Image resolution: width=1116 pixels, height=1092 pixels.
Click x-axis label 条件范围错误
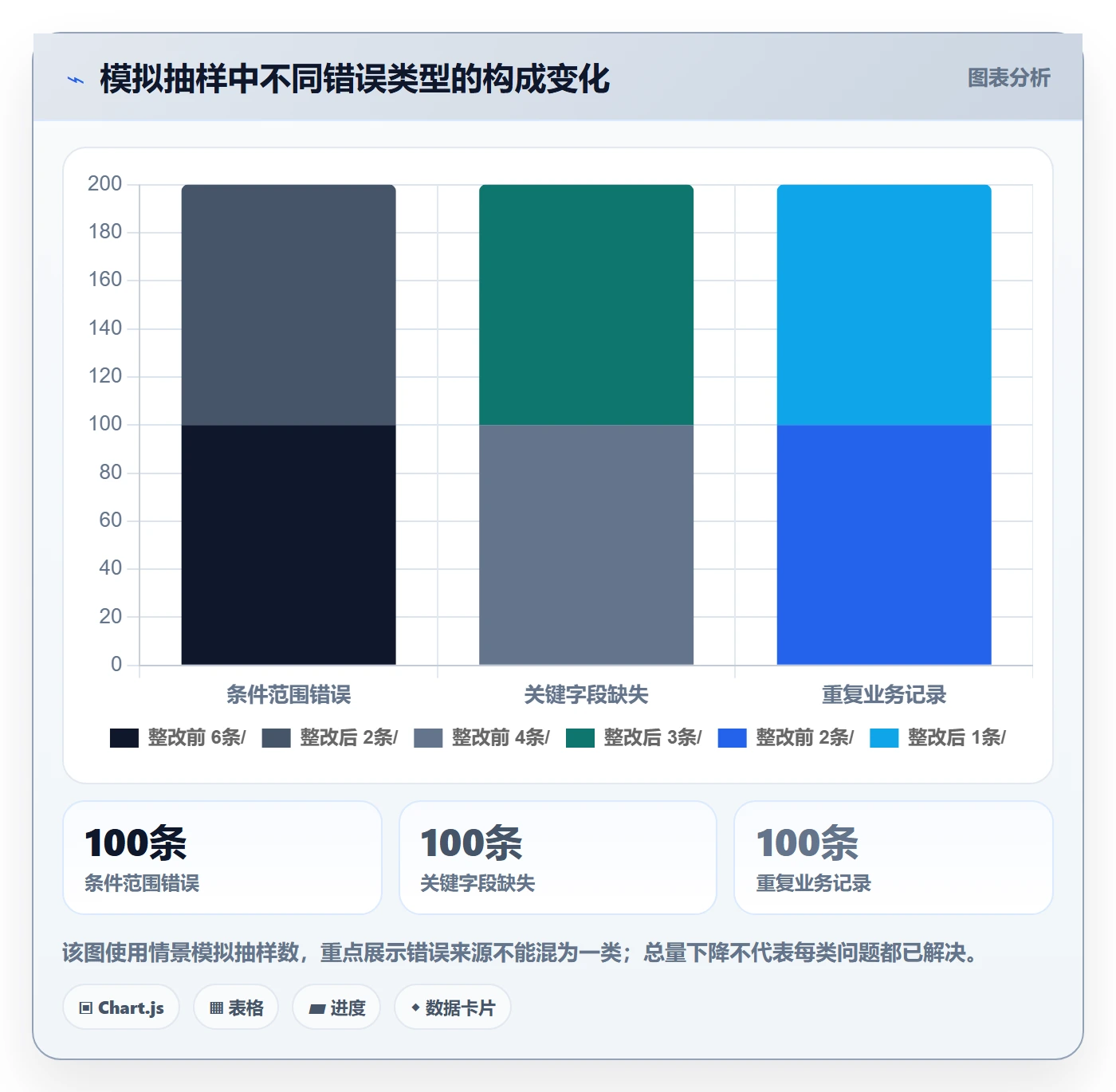pyautogui.click(x=289, y=695)
